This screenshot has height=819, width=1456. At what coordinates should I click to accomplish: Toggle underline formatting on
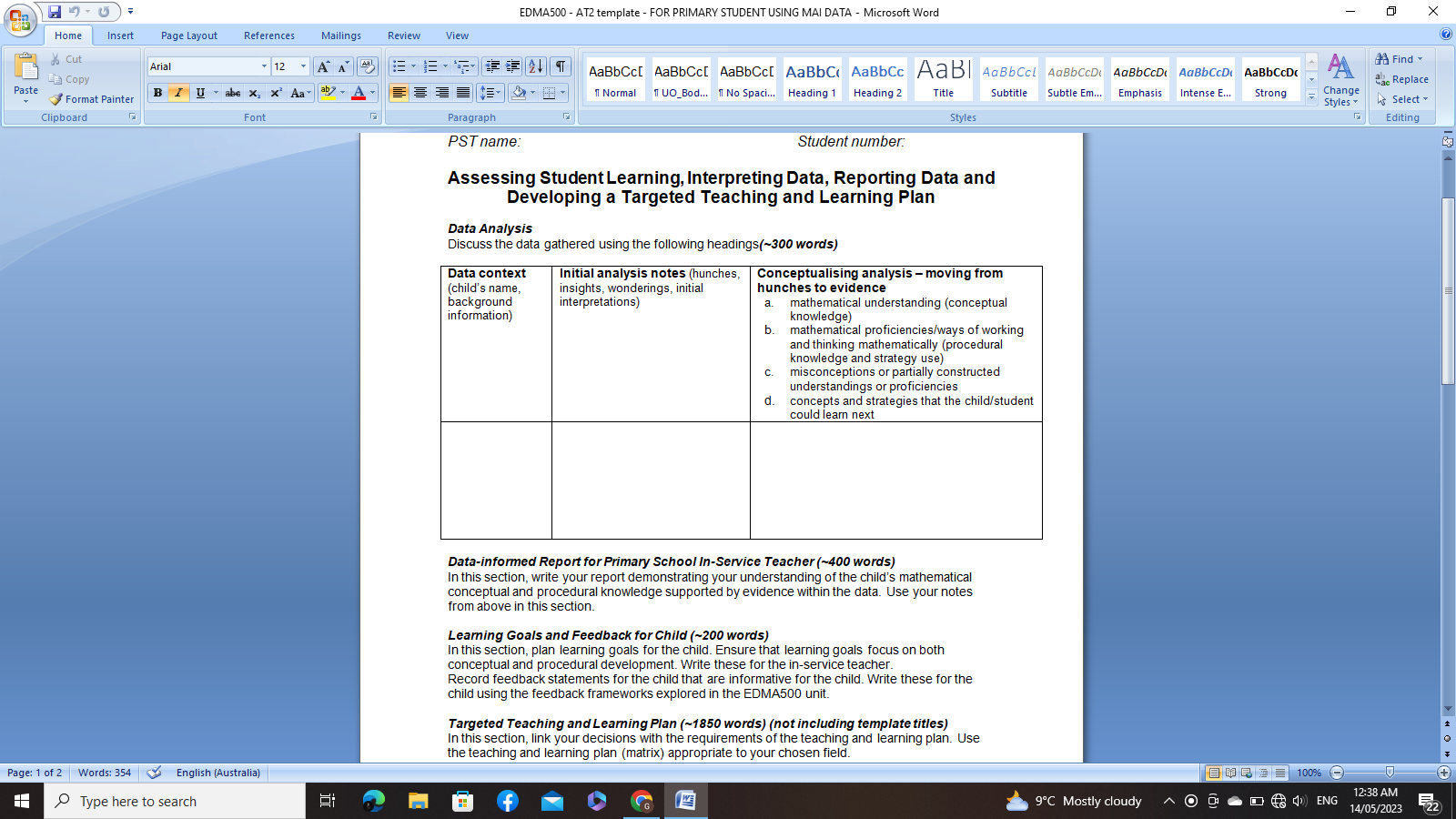pos(198,92)
